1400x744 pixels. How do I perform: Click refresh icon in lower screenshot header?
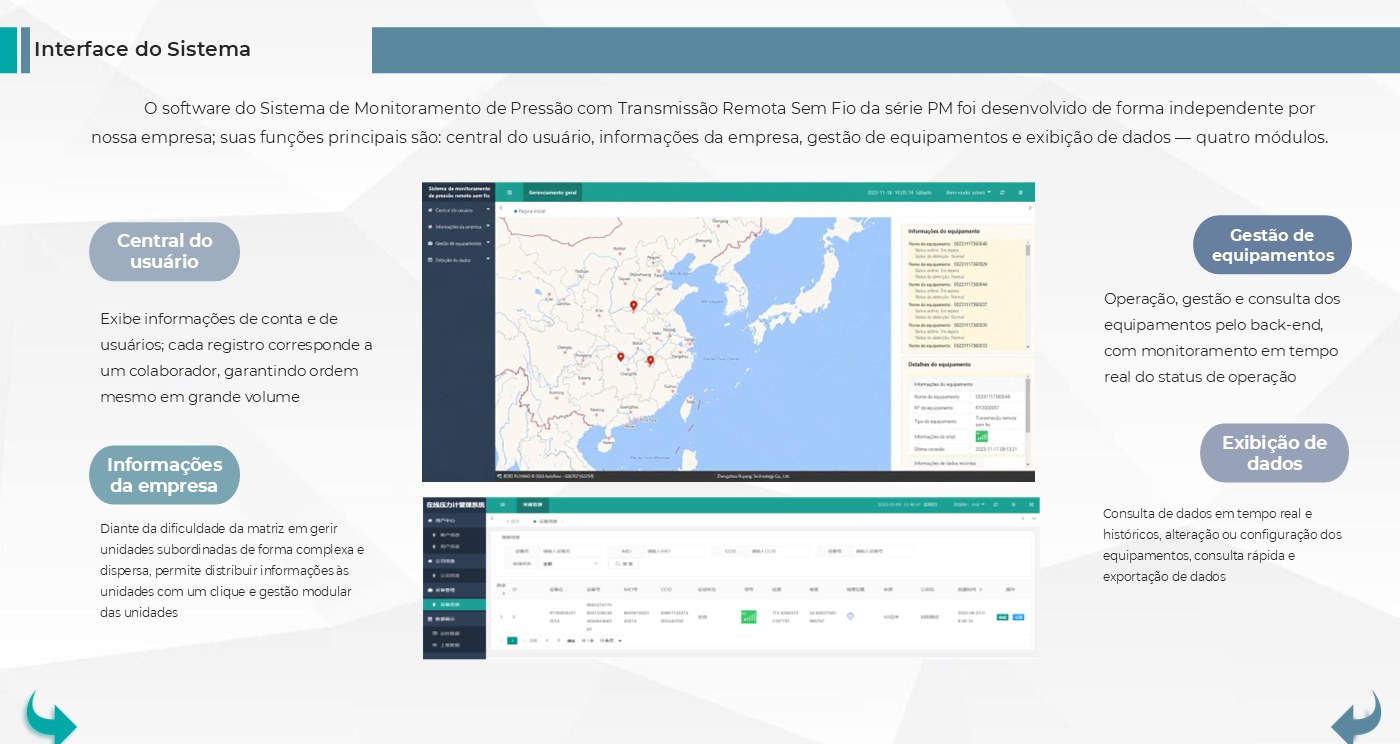996,504
